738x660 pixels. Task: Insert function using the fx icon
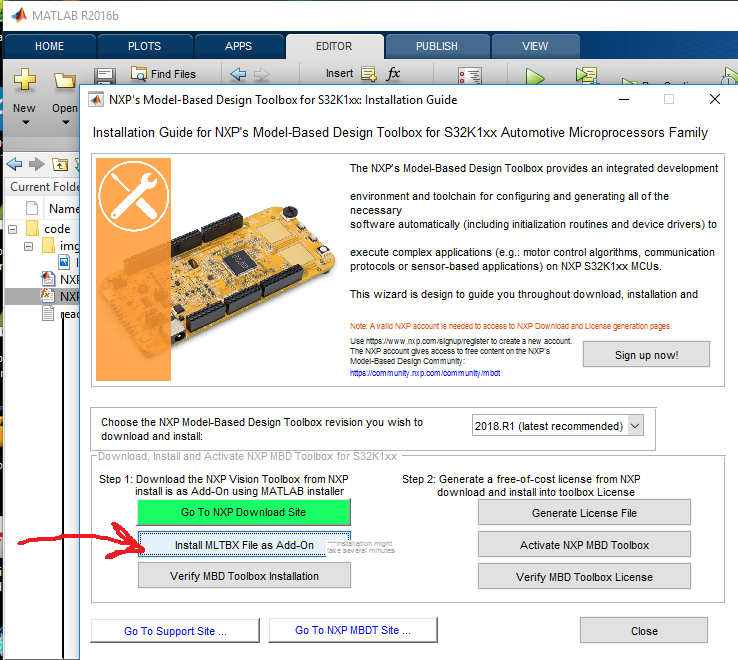[x=393, y=73]
